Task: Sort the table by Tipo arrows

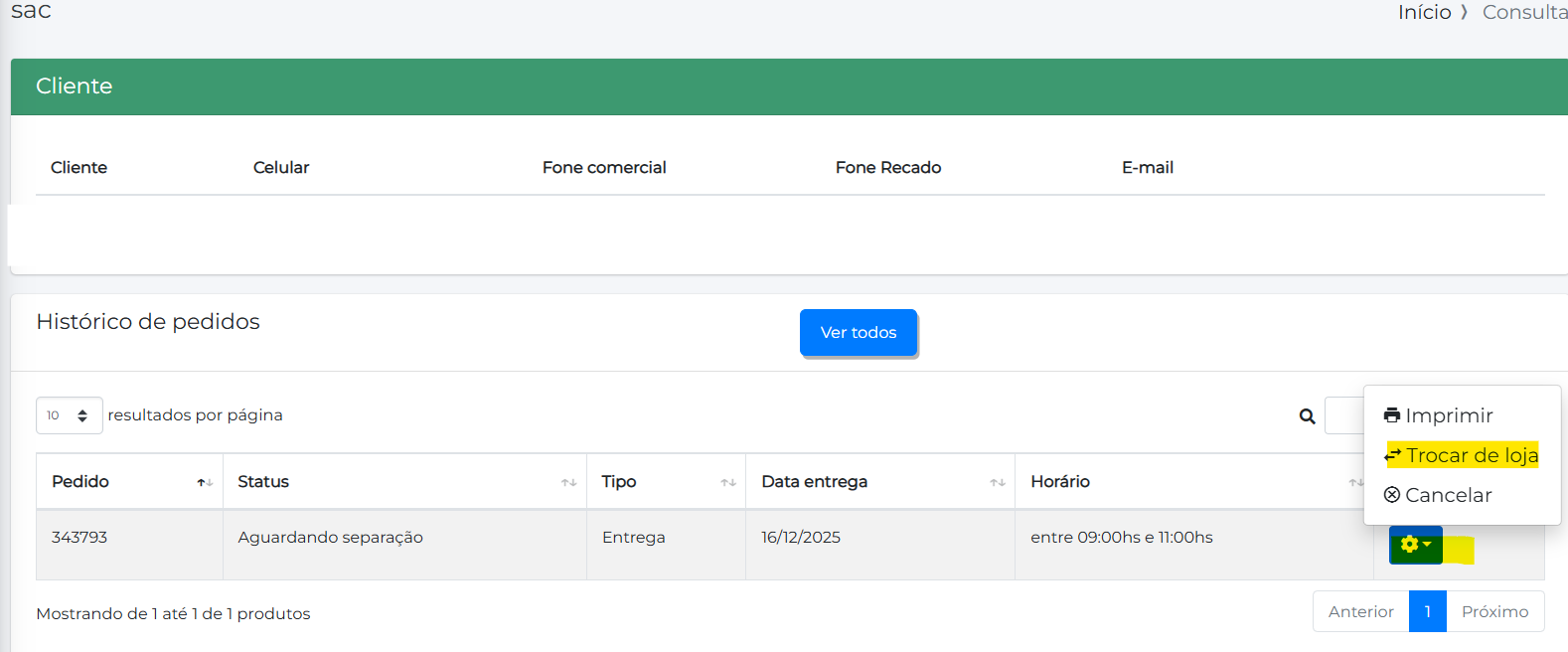Action: click(x=728, y=482)
